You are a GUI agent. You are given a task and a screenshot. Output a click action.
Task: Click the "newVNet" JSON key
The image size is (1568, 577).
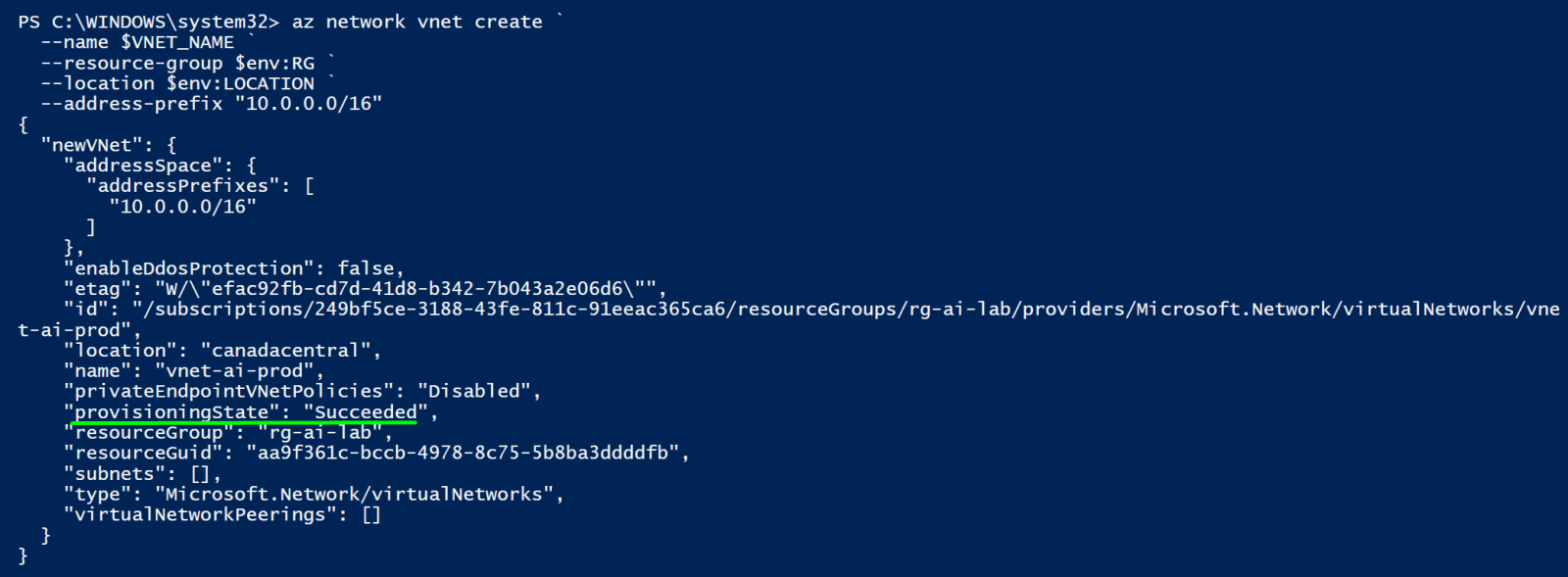click(x=91, y=145)
